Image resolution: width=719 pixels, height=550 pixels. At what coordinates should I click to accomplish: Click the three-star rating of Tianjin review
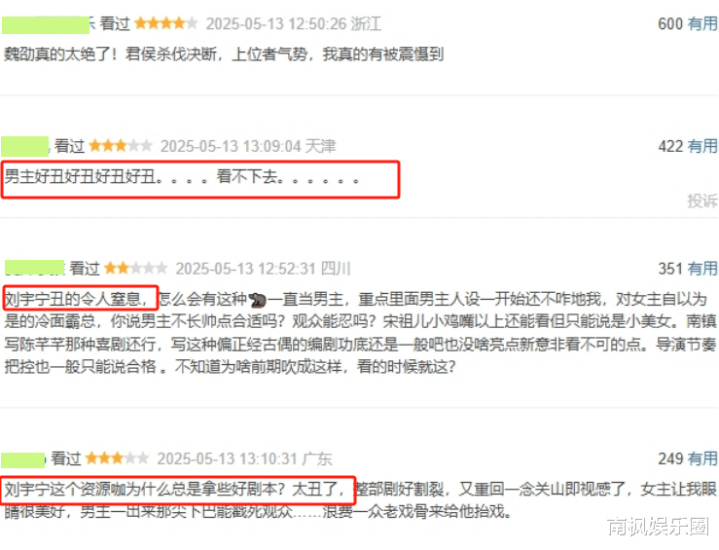[121, 146]
